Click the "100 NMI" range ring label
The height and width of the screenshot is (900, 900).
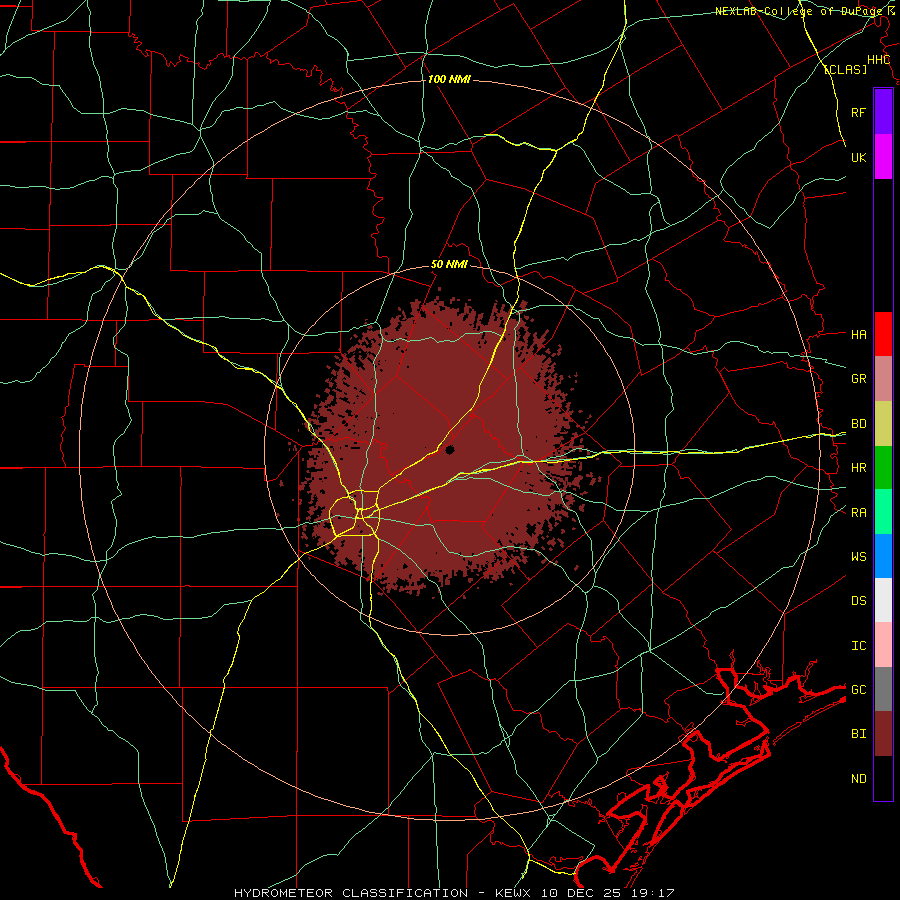pyautogui.click(x=449, y=79)
